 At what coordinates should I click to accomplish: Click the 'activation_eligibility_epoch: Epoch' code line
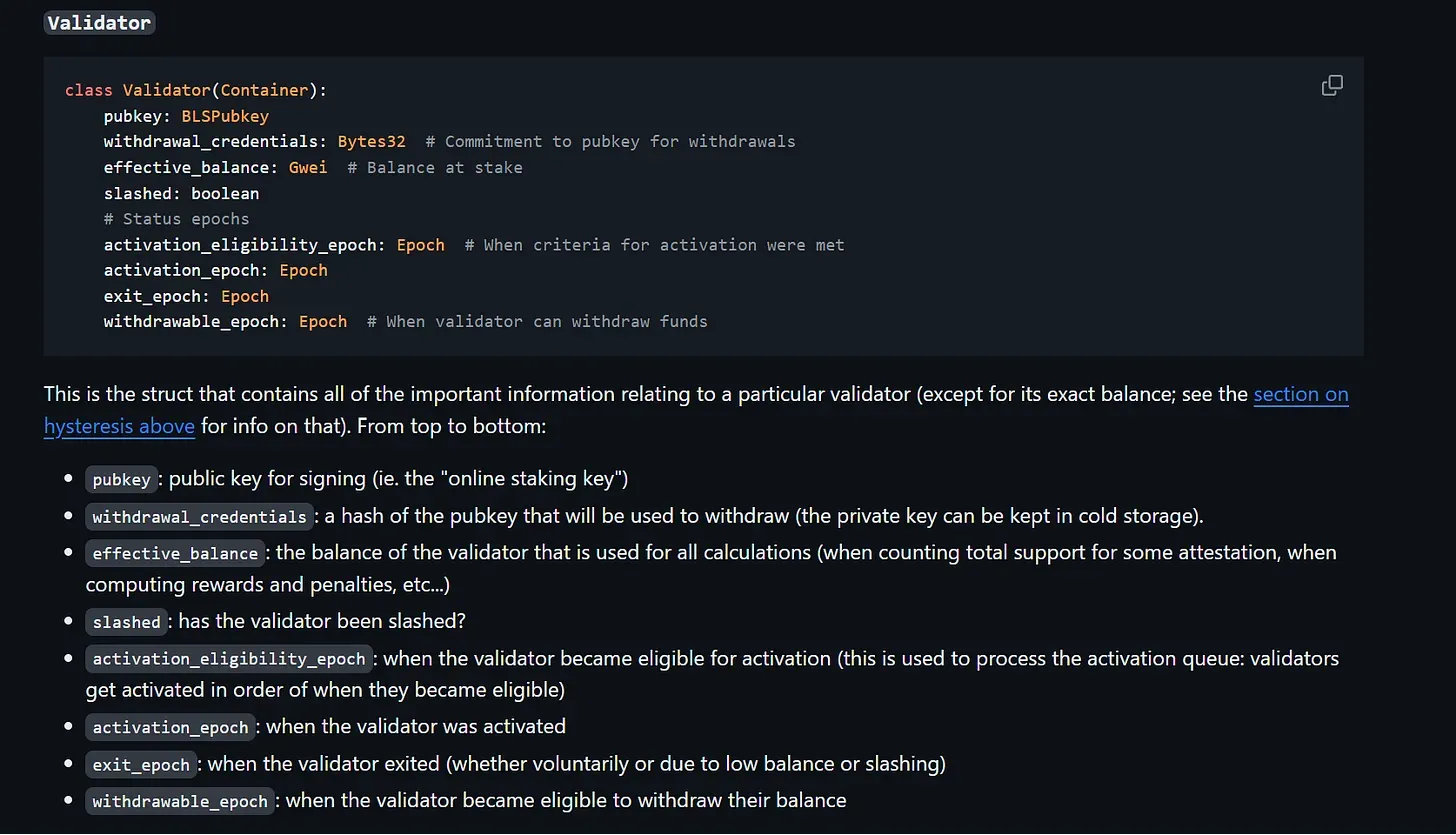tap(274, 245)
